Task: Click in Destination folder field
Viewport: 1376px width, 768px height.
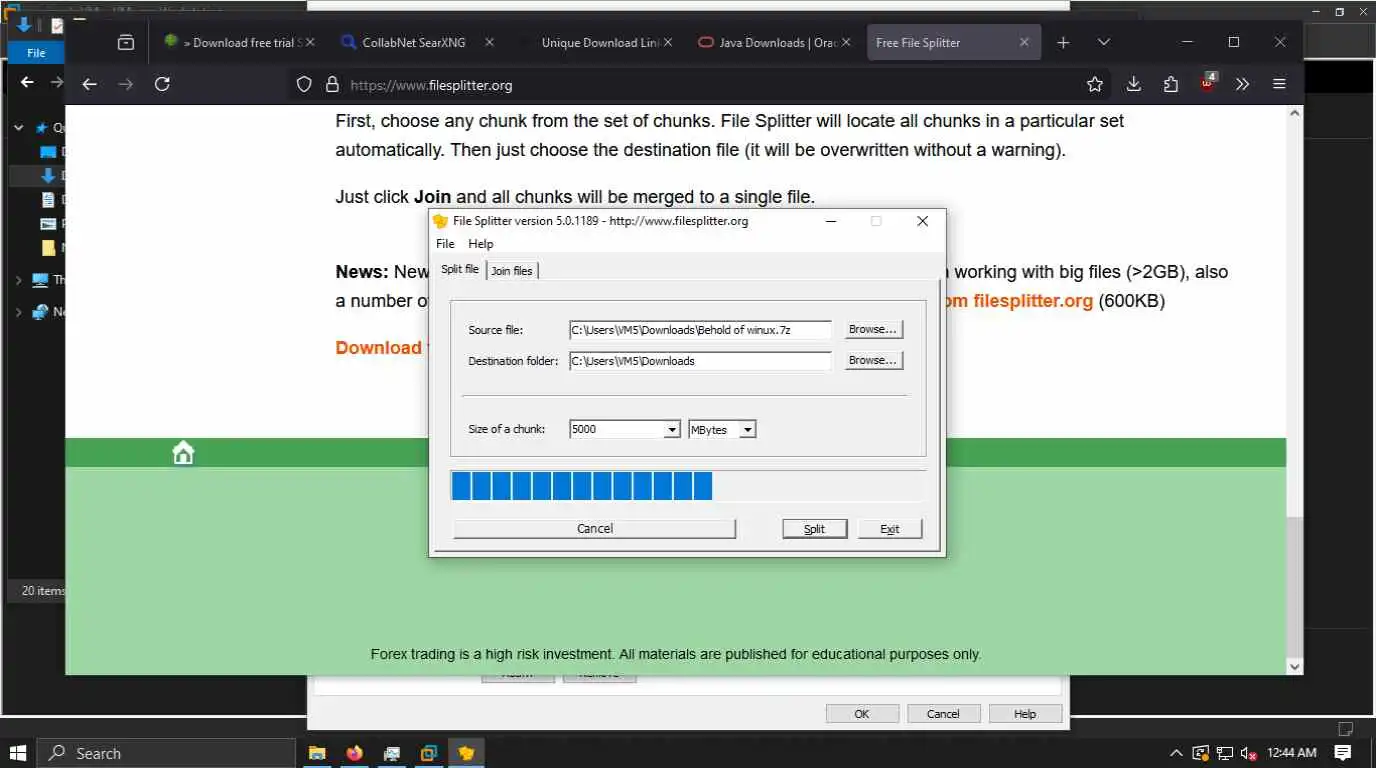Action: [700, 361]
